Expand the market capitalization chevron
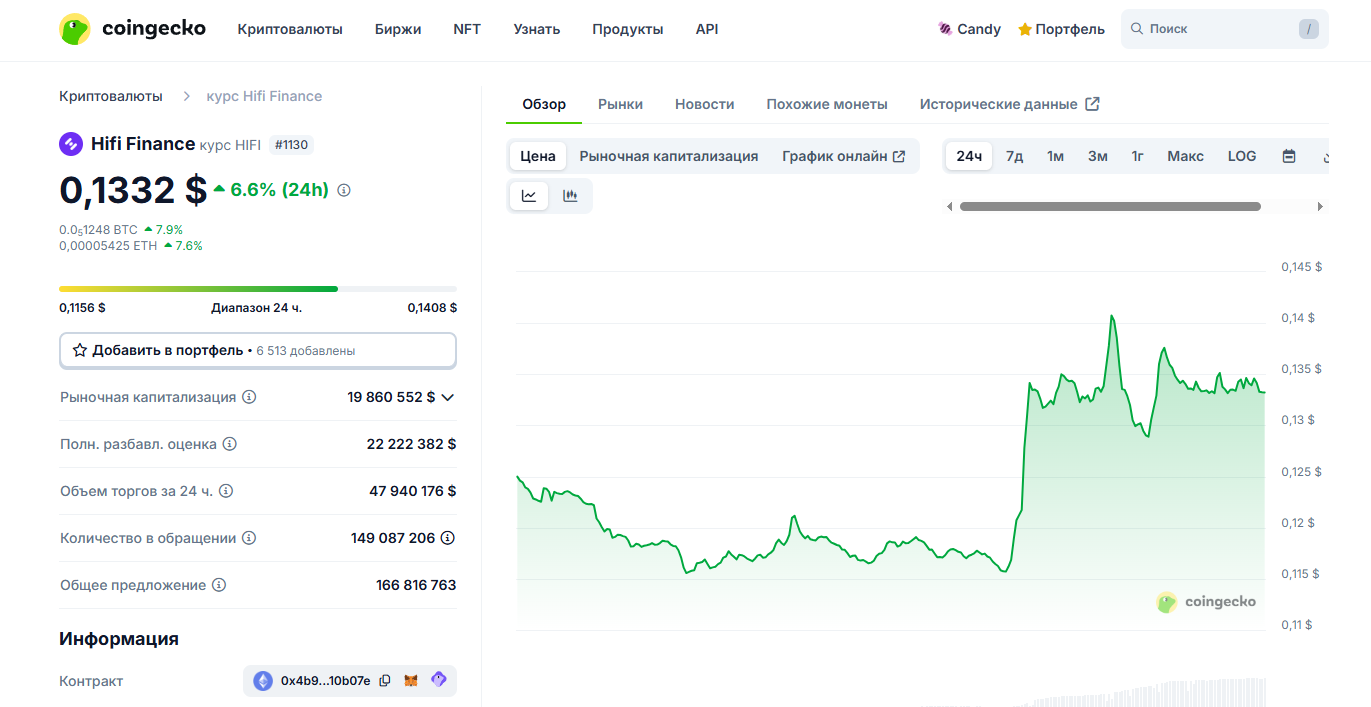Screen dimensions: 1371x707 tap(448, 397)
